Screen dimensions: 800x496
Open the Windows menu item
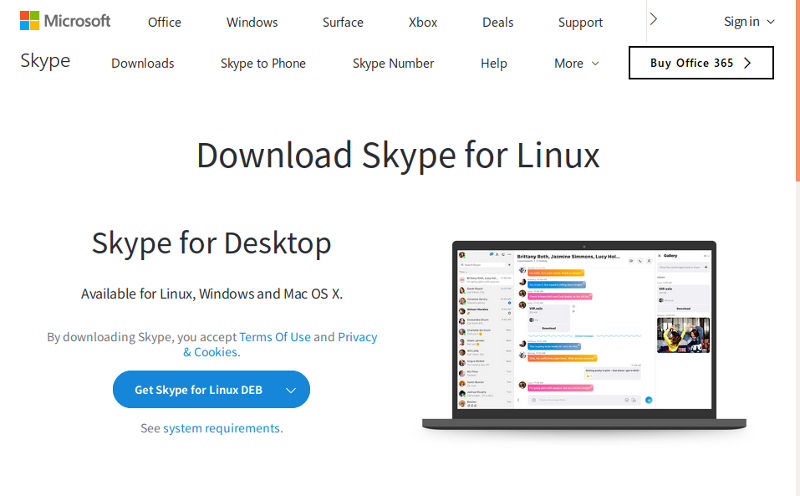coord(252,22)
